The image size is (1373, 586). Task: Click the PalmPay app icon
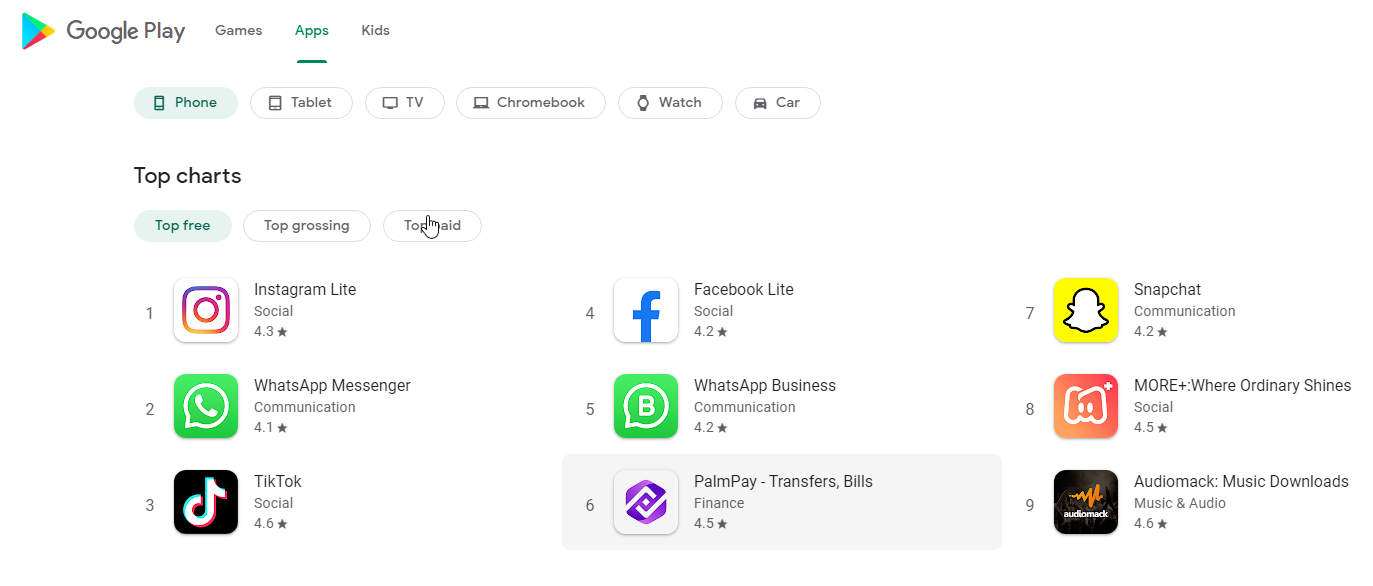[x=646, y=502]
